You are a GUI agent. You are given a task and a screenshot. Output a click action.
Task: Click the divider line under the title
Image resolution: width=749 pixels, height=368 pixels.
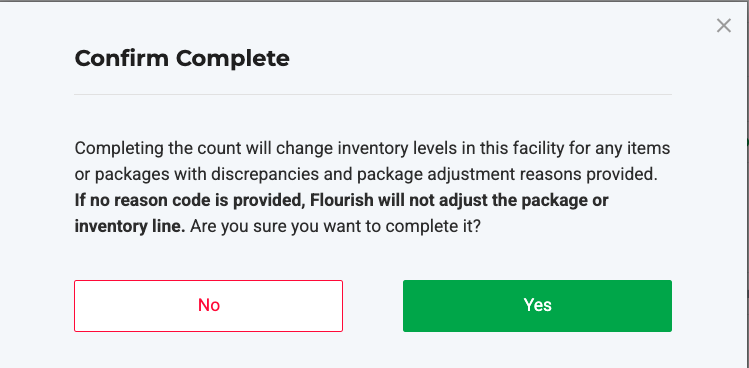373,95
